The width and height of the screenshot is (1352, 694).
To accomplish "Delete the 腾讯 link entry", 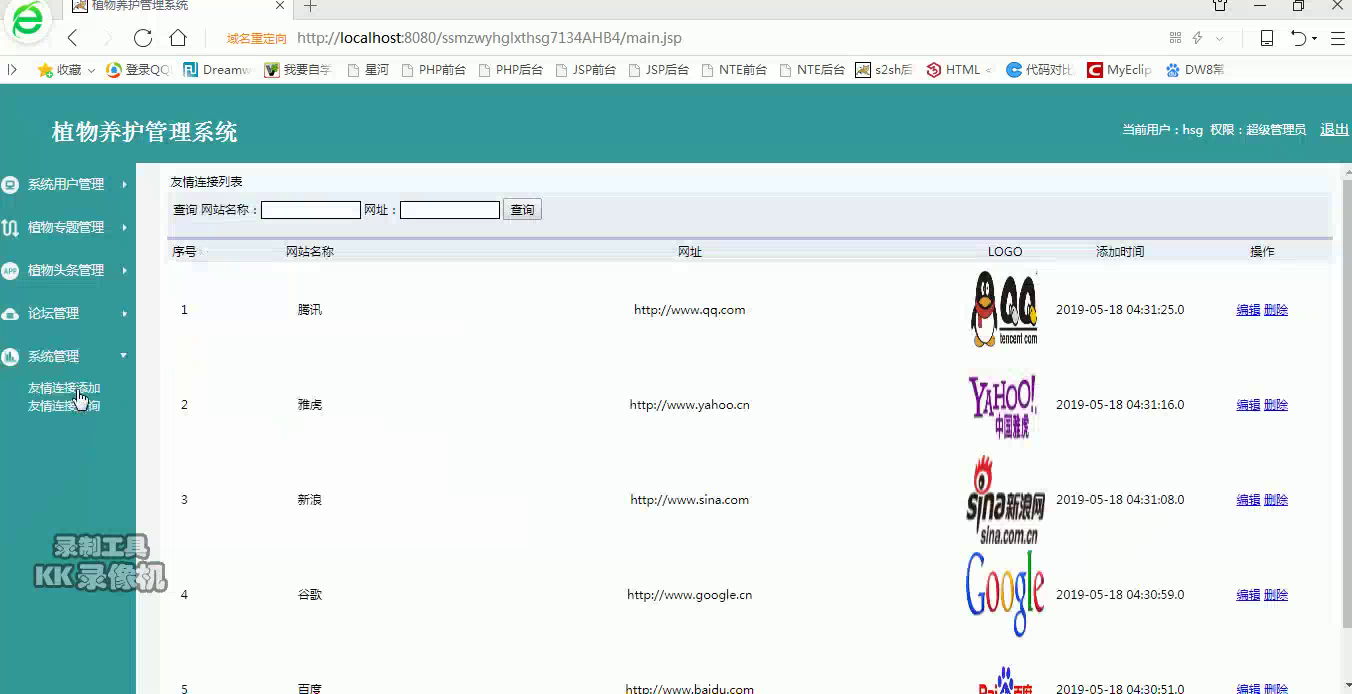I will click(x=1276, y=310).
